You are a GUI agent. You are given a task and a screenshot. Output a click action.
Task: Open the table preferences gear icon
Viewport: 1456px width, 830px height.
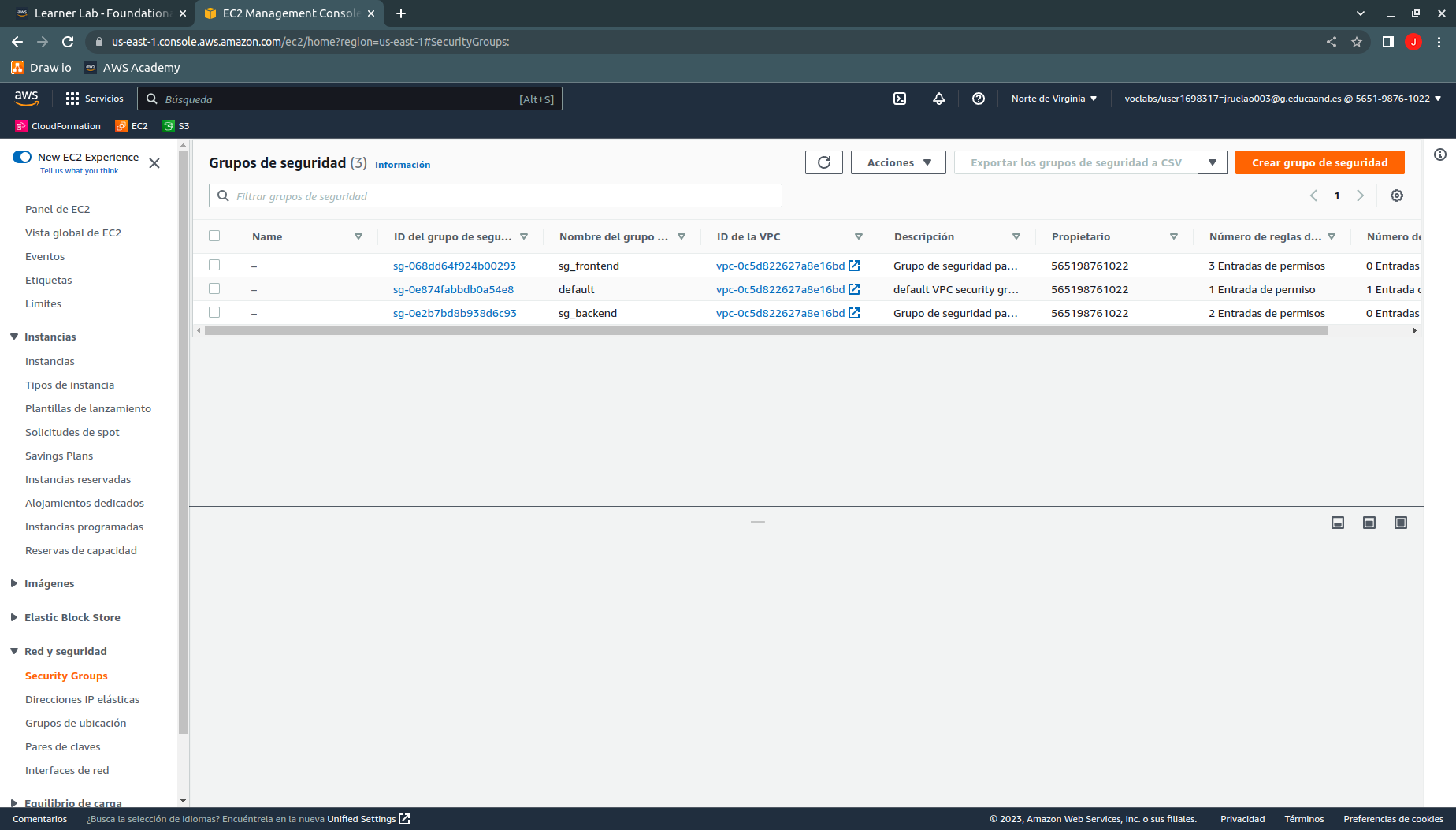pyautogui.click(x=1397, y=195)
